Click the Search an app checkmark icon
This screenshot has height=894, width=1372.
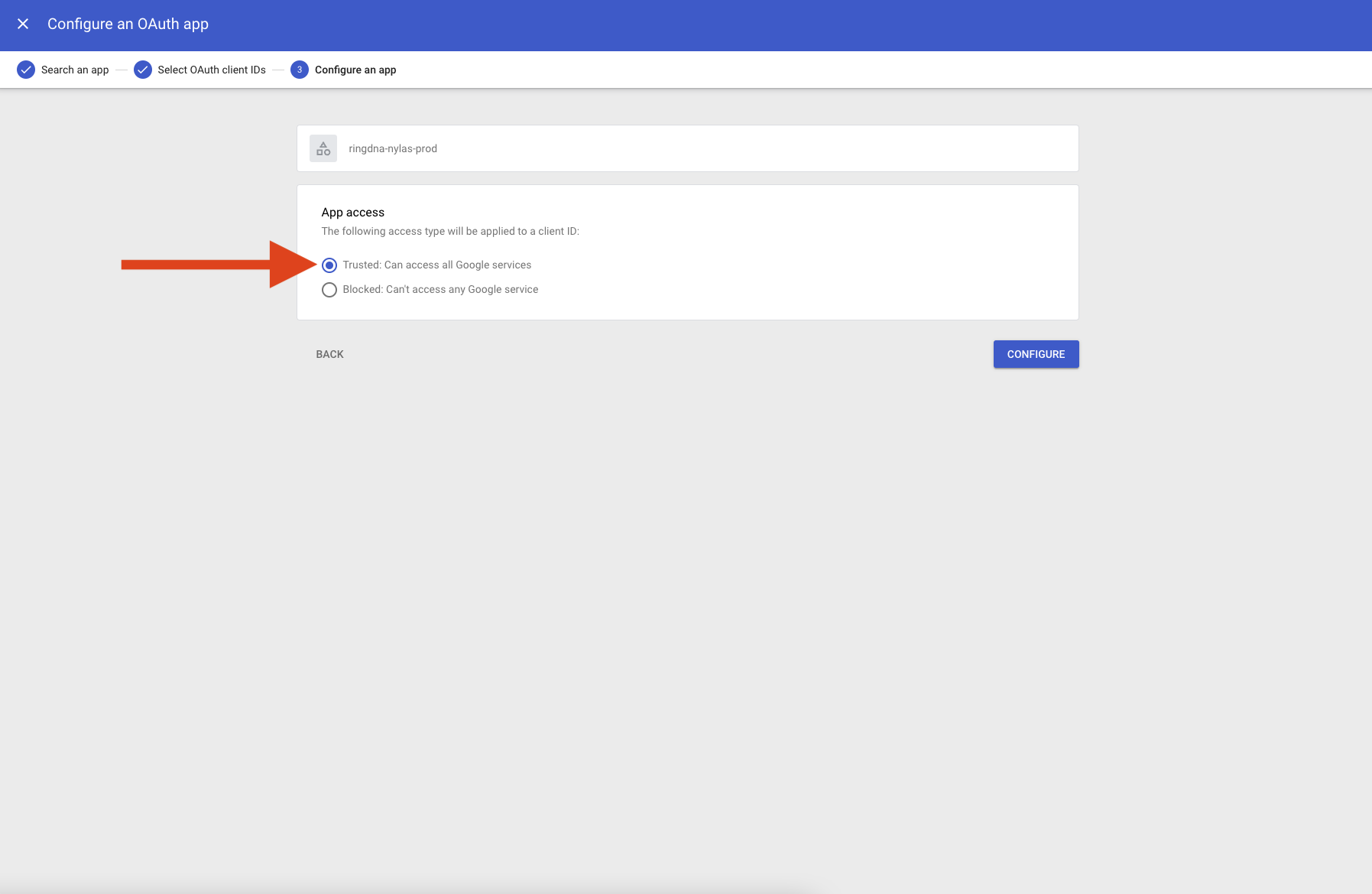[x=26, y=70]
